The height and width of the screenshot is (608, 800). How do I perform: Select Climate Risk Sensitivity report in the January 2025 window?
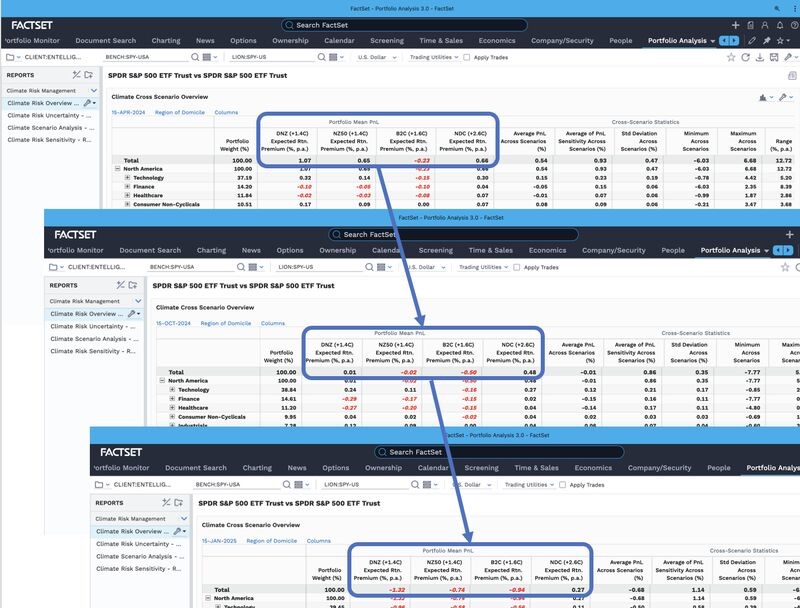139,568
